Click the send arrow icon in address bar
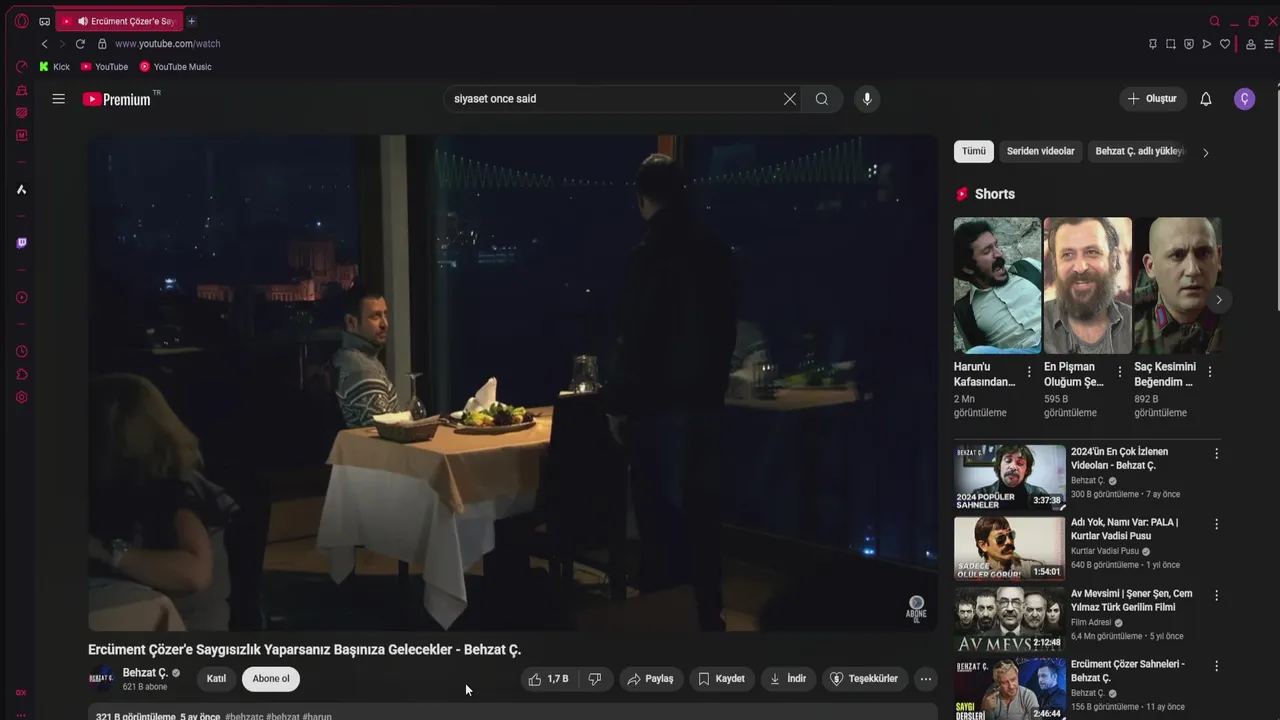 (1207, 44)
